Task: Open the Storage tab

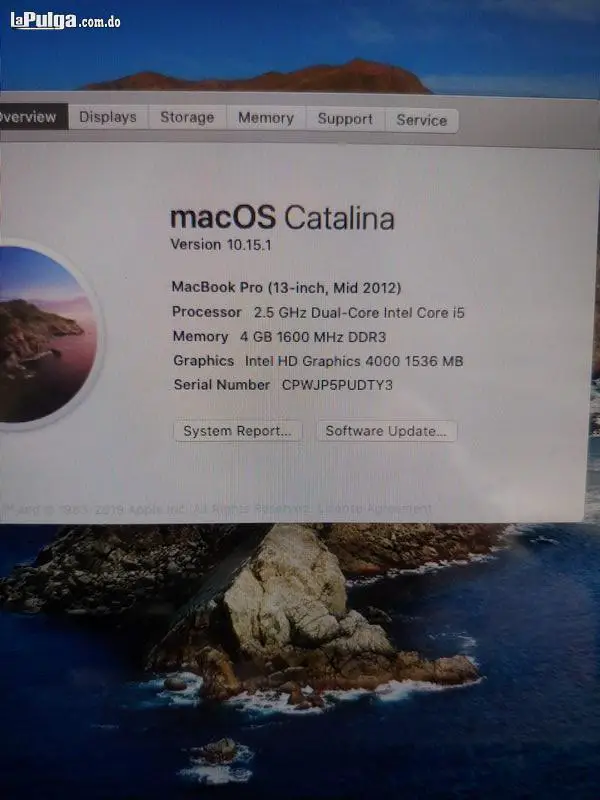Action: tap(187, 118)
